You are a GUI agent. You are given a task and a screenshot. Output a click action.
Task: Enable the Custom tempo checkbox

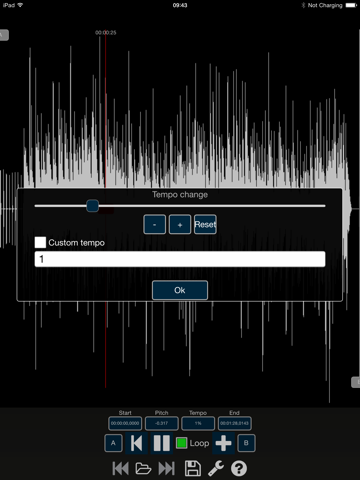[x=40, y=242]
